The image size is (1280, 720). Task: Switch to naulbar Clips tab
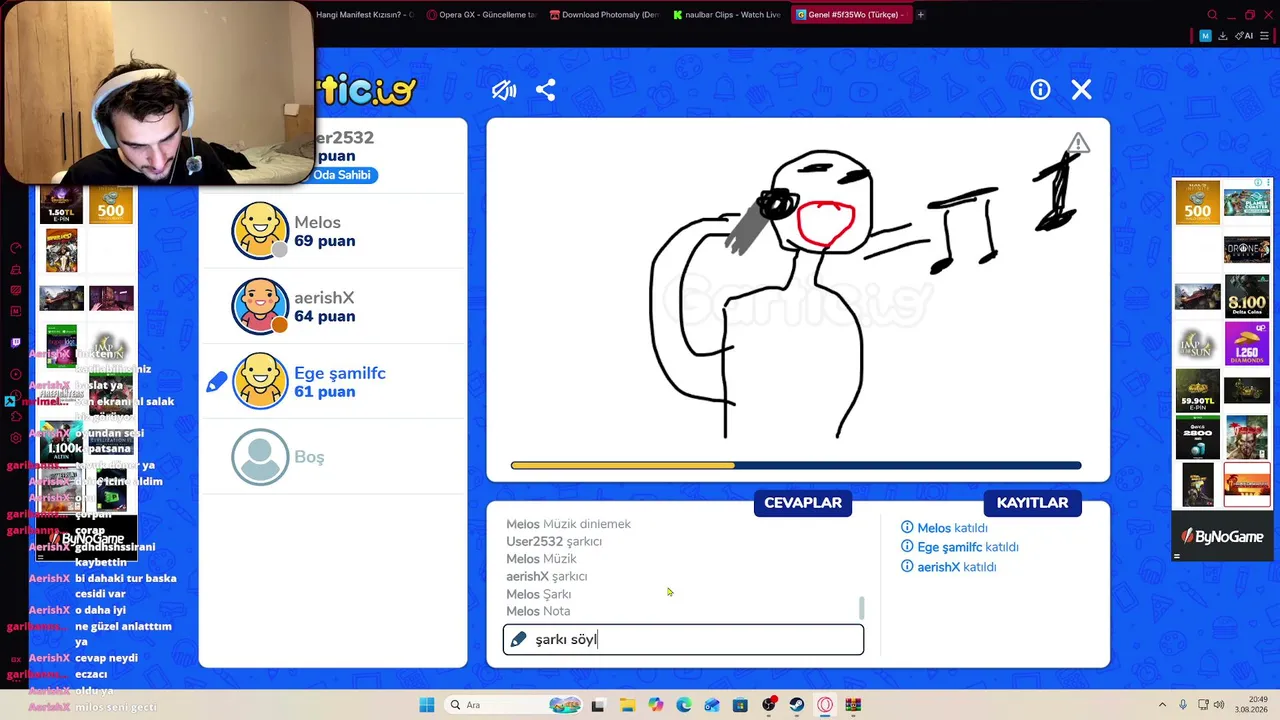[x=726, y=15]
